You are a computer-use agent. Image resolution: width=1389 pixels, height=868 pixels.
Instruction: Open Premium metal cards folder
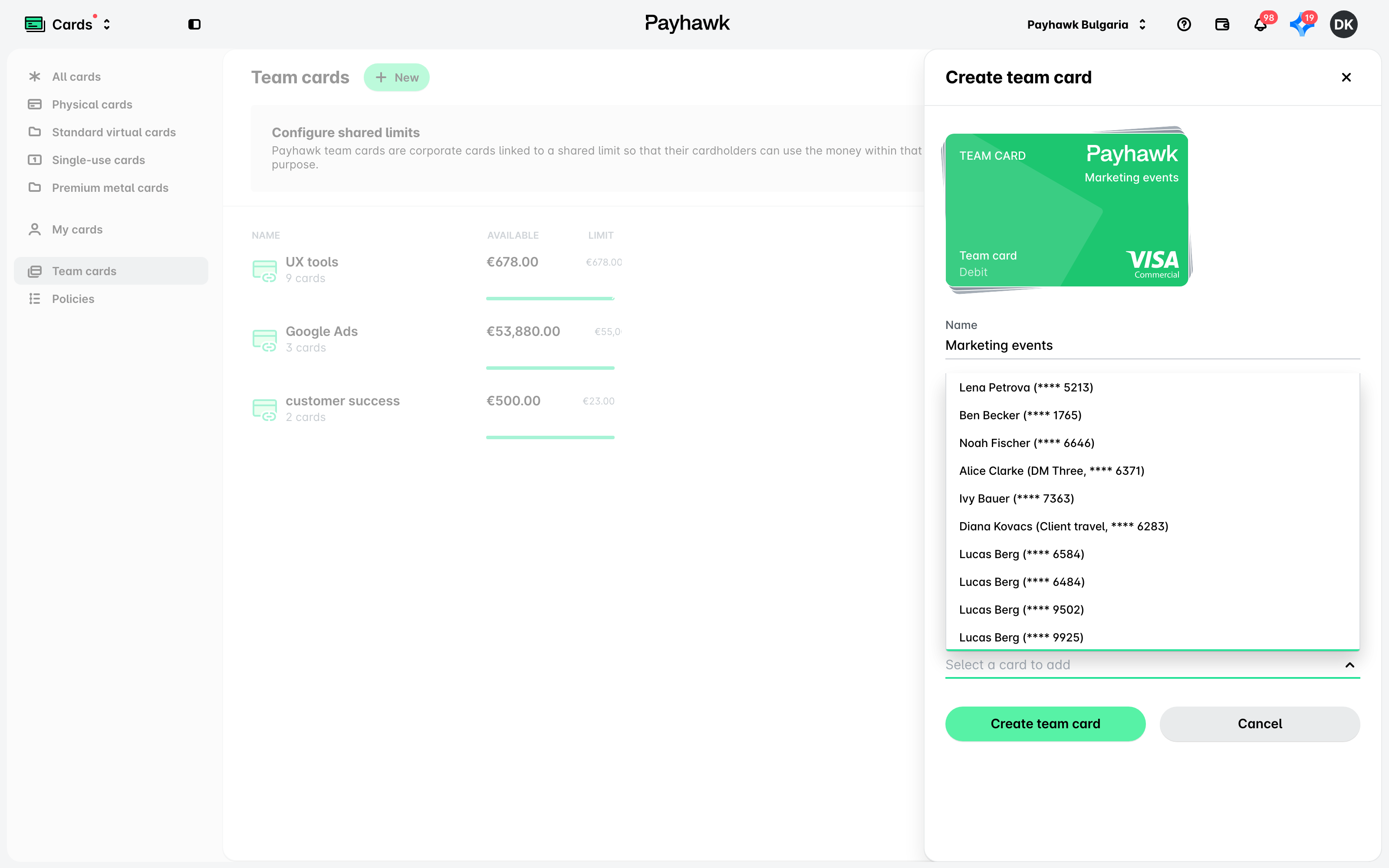(x=111, y=188)
